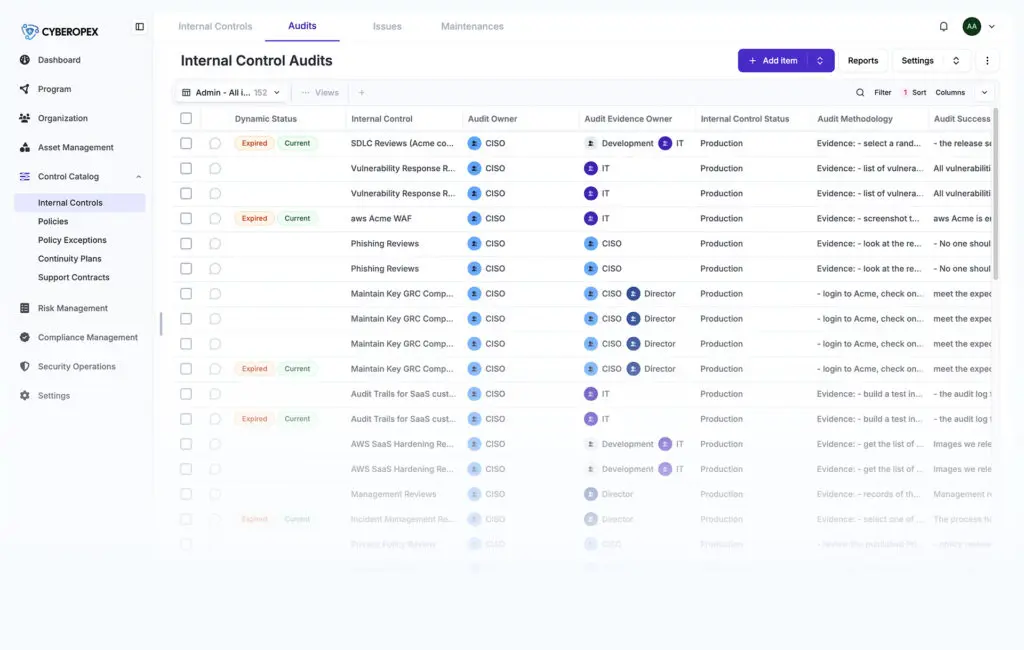Click the Security Operations shield icon
This screenshot has width=1024, height=650.
click(25, 366)
